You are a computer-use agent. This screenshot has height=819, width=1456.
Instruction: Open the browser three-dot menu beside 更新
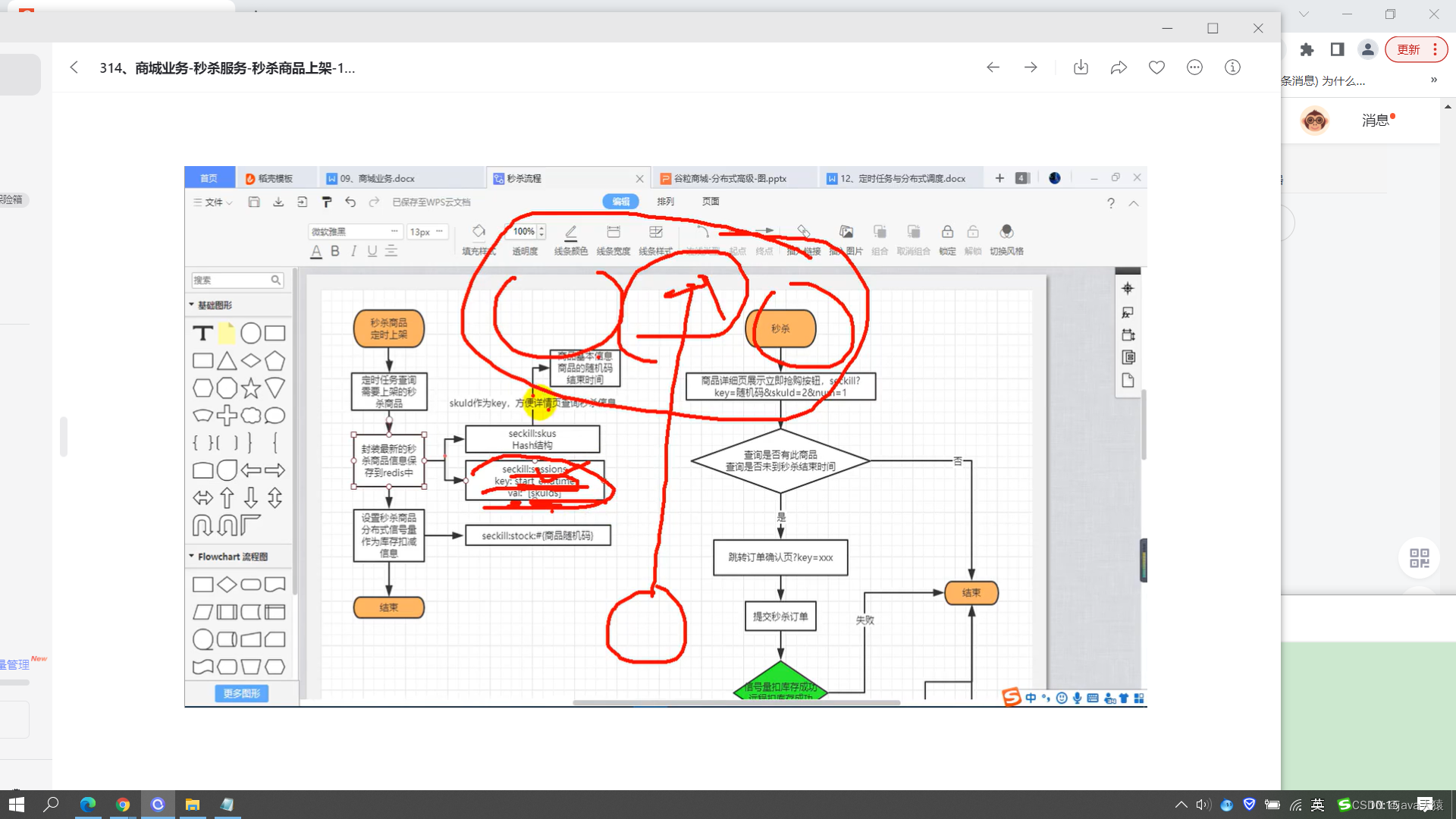click(x=1435, y=49)
